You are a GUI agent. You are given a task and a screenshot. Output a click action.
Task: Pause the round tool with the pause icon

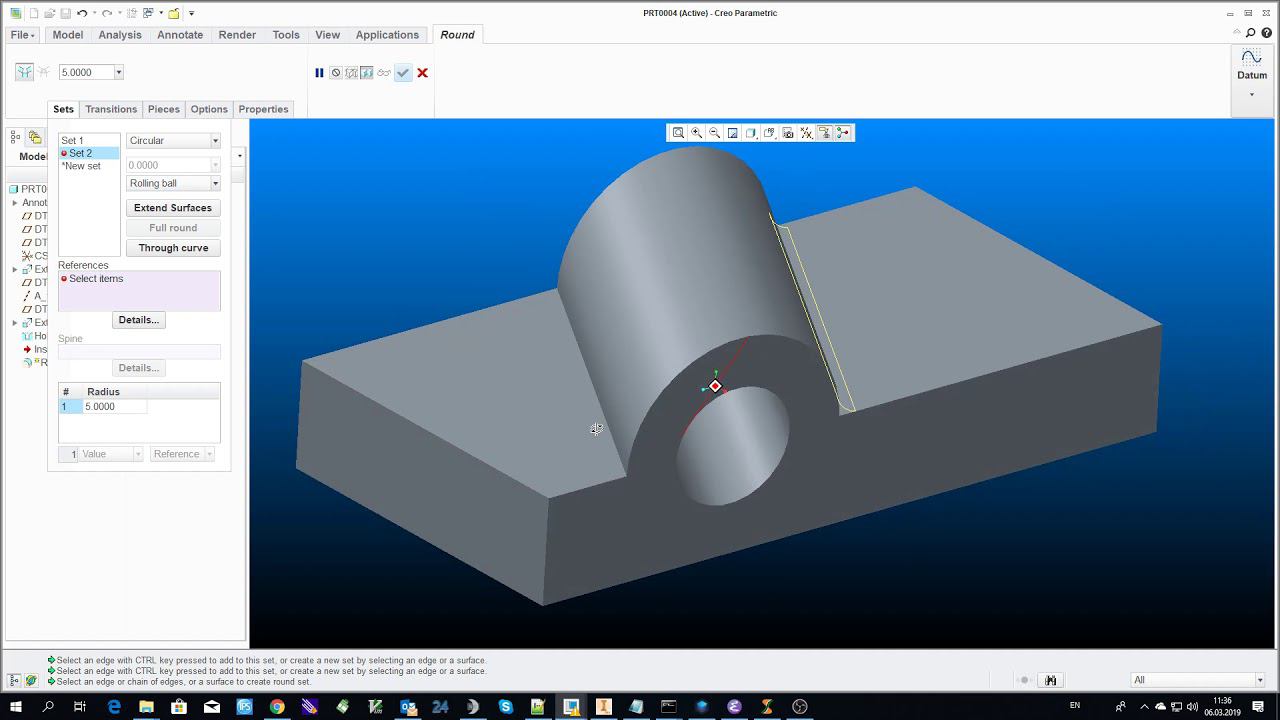point(319,73)
